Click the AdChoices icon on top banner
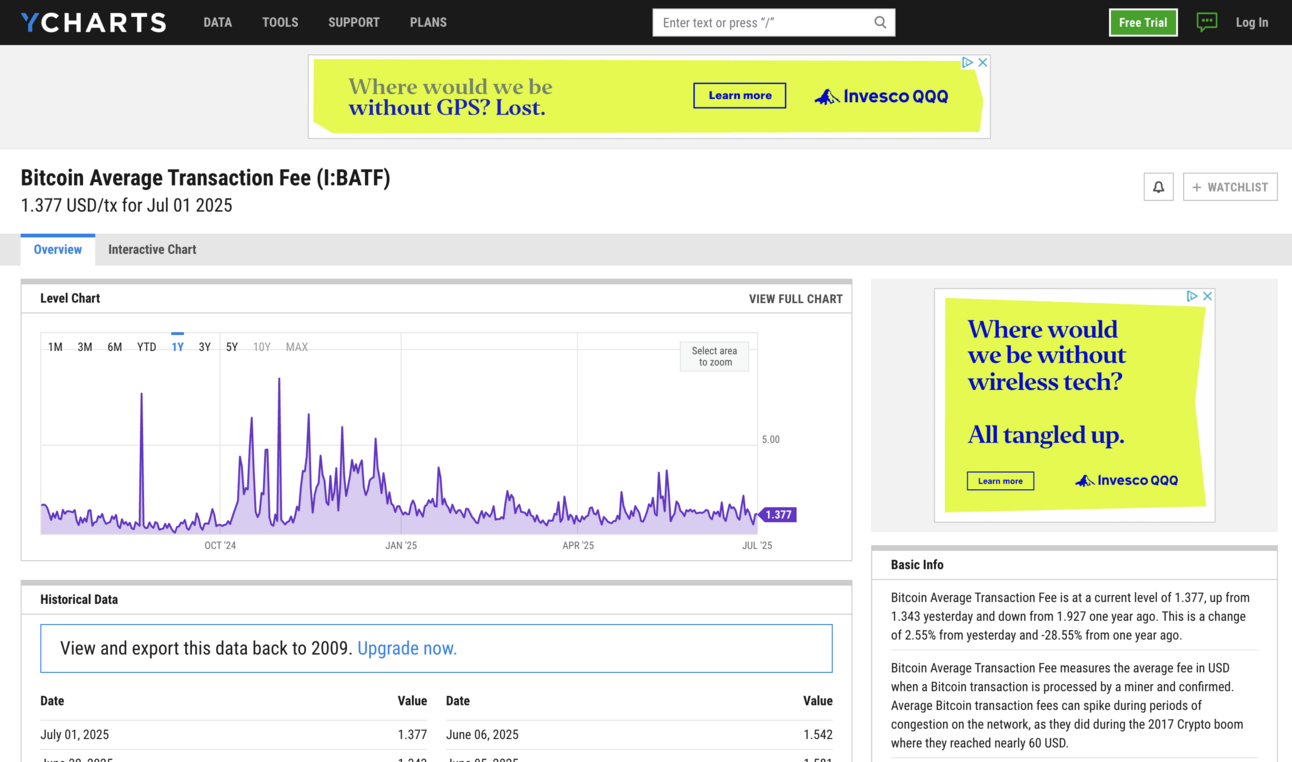The height and width of the screenshot is (762, 1292). (x=967, y=62)
